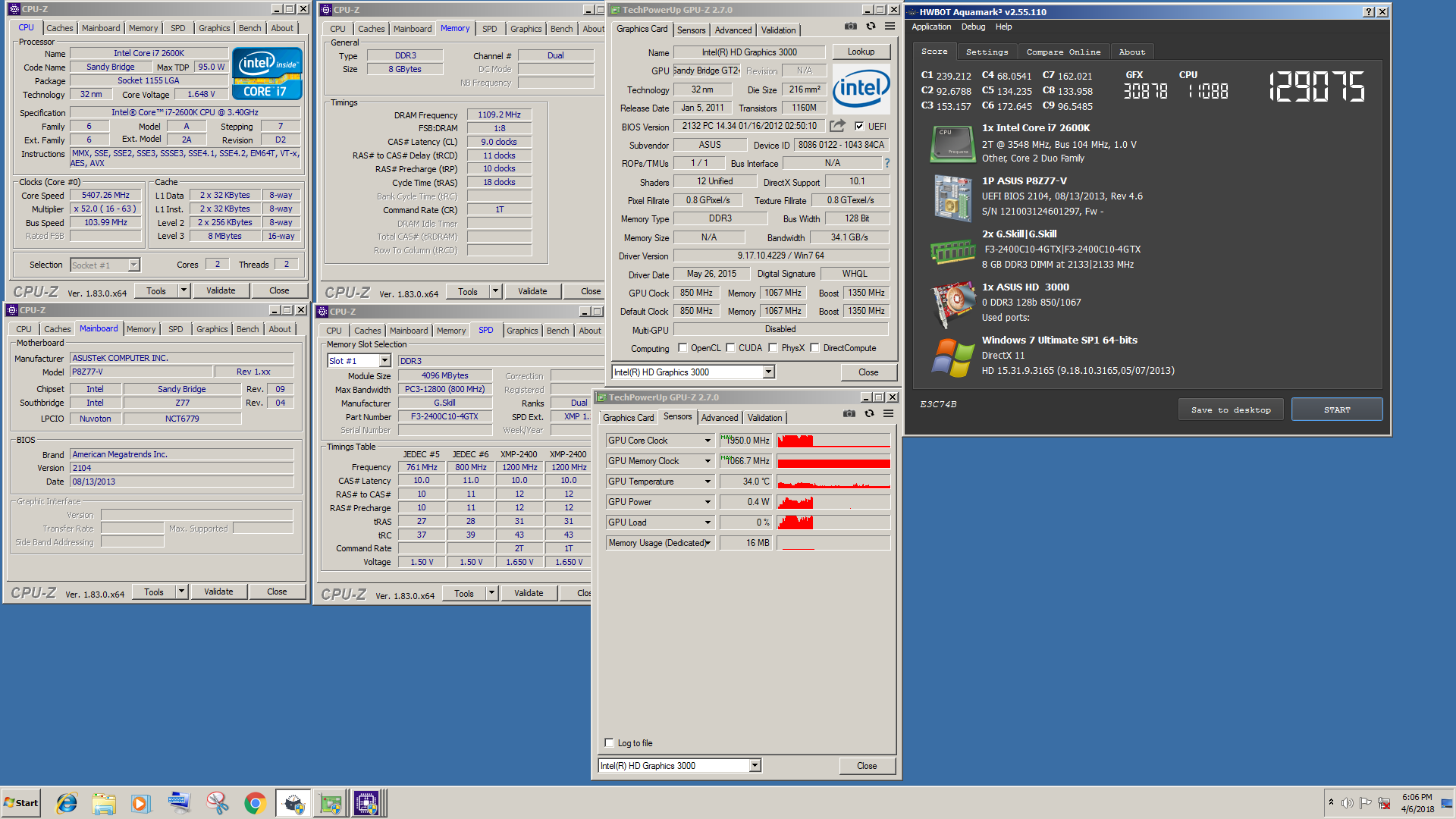The image size is (1456, 819).
Task: Click the Show desktop button
Action: click(1447, 803)
